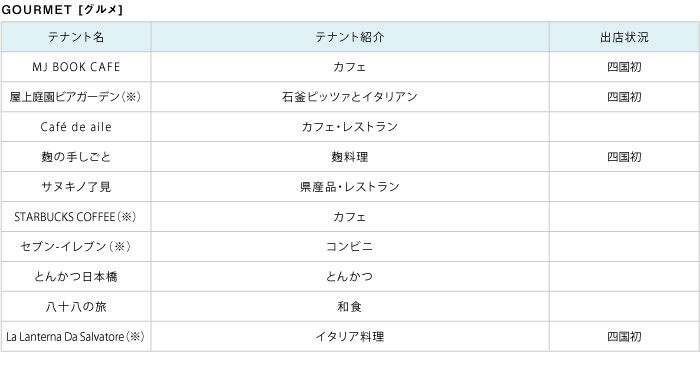
Task: Click the 出店状況 column header
Action: click(624, 37)
